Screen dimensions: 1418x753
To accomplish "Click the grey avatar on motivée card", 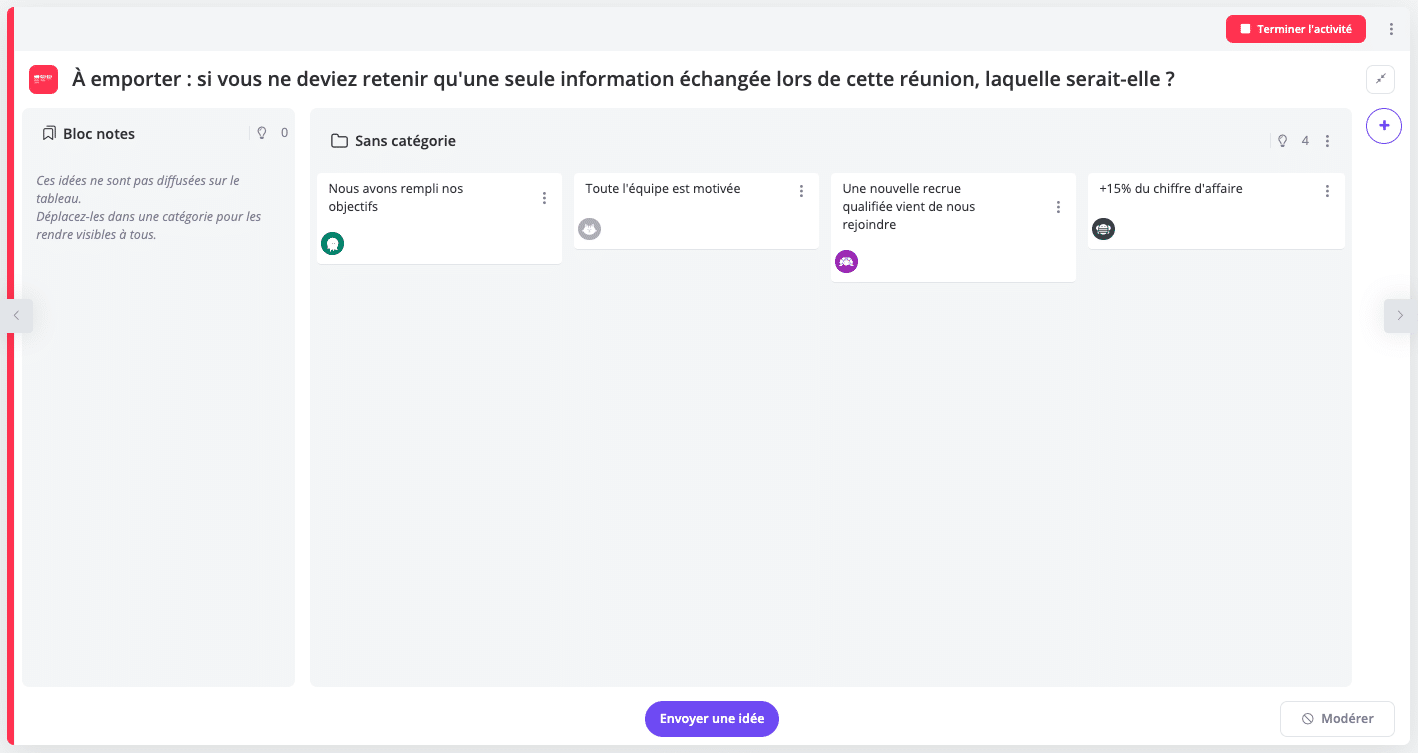I will coord(590,229).
